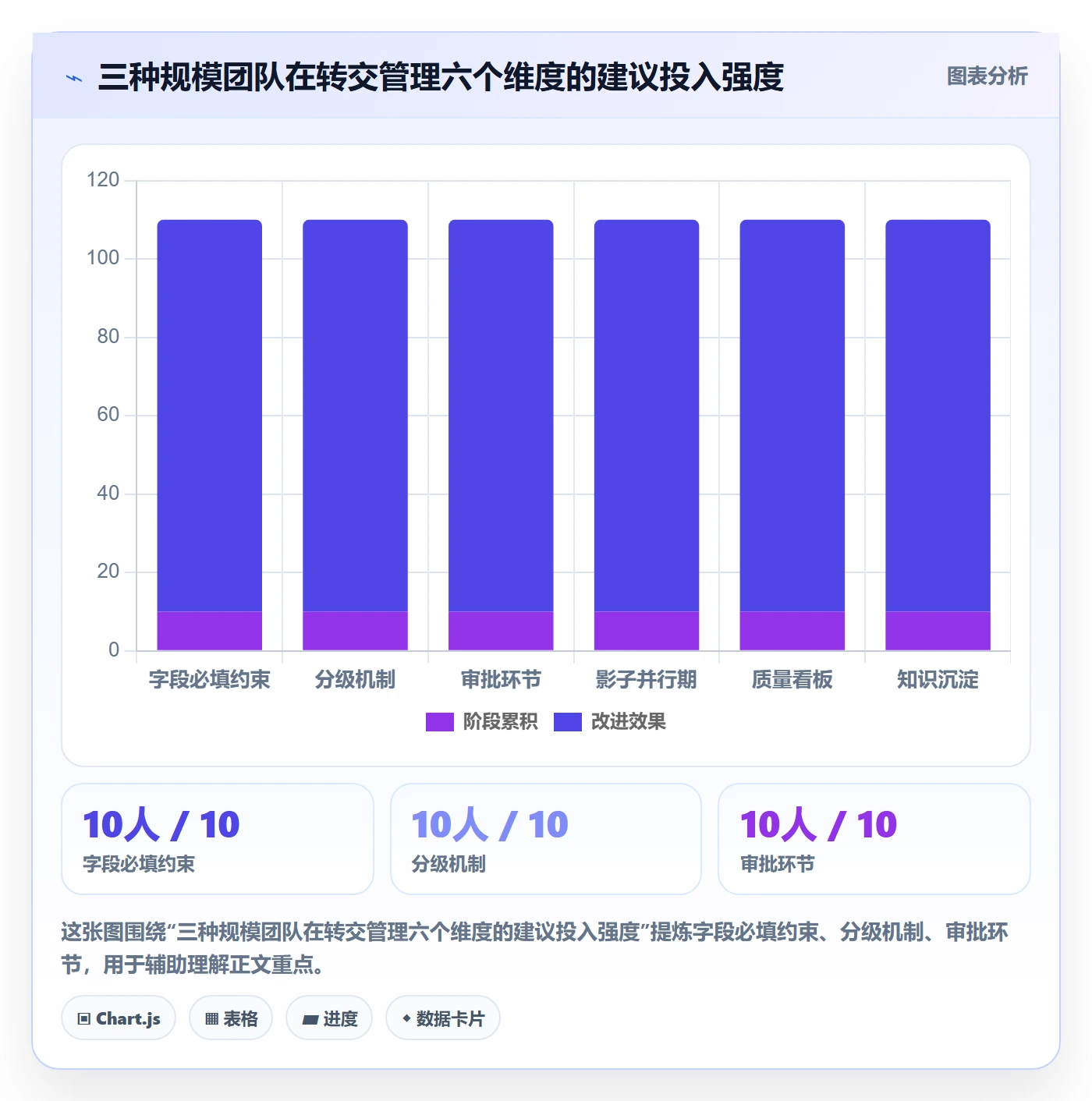Click the chart title heading text
The image size is (1092, 1101).
click(441, 77)
